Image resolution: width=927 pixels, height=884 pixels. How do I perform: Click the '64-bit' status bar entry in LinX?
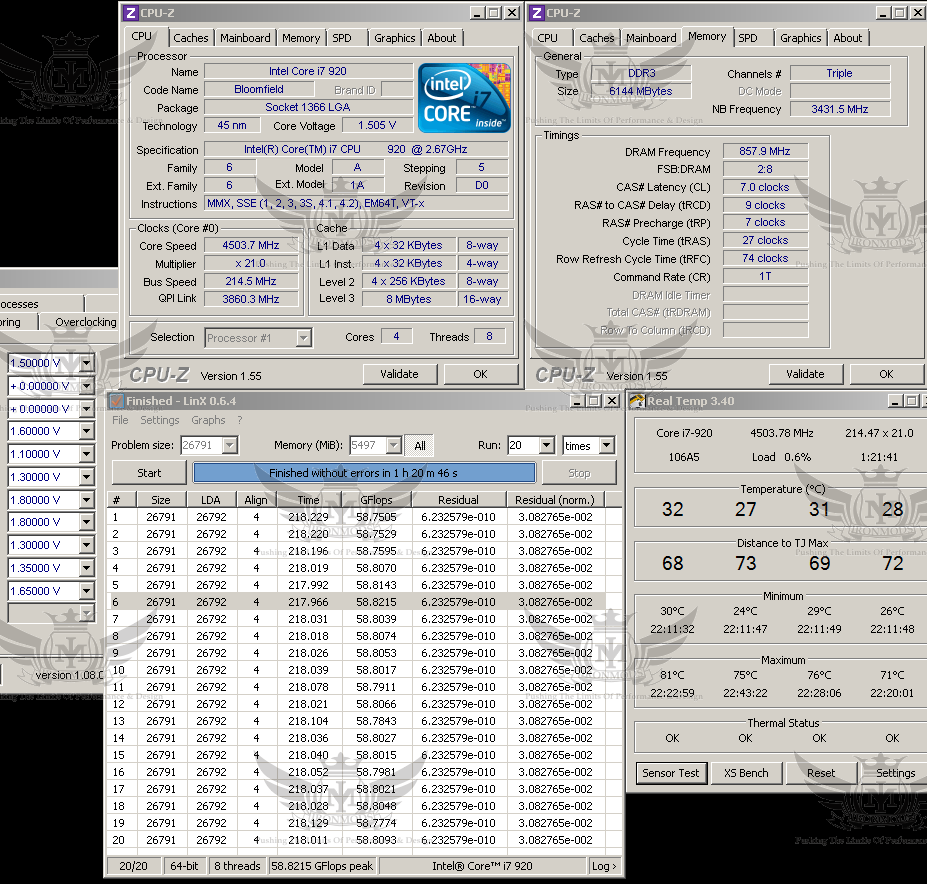point(184,866)
